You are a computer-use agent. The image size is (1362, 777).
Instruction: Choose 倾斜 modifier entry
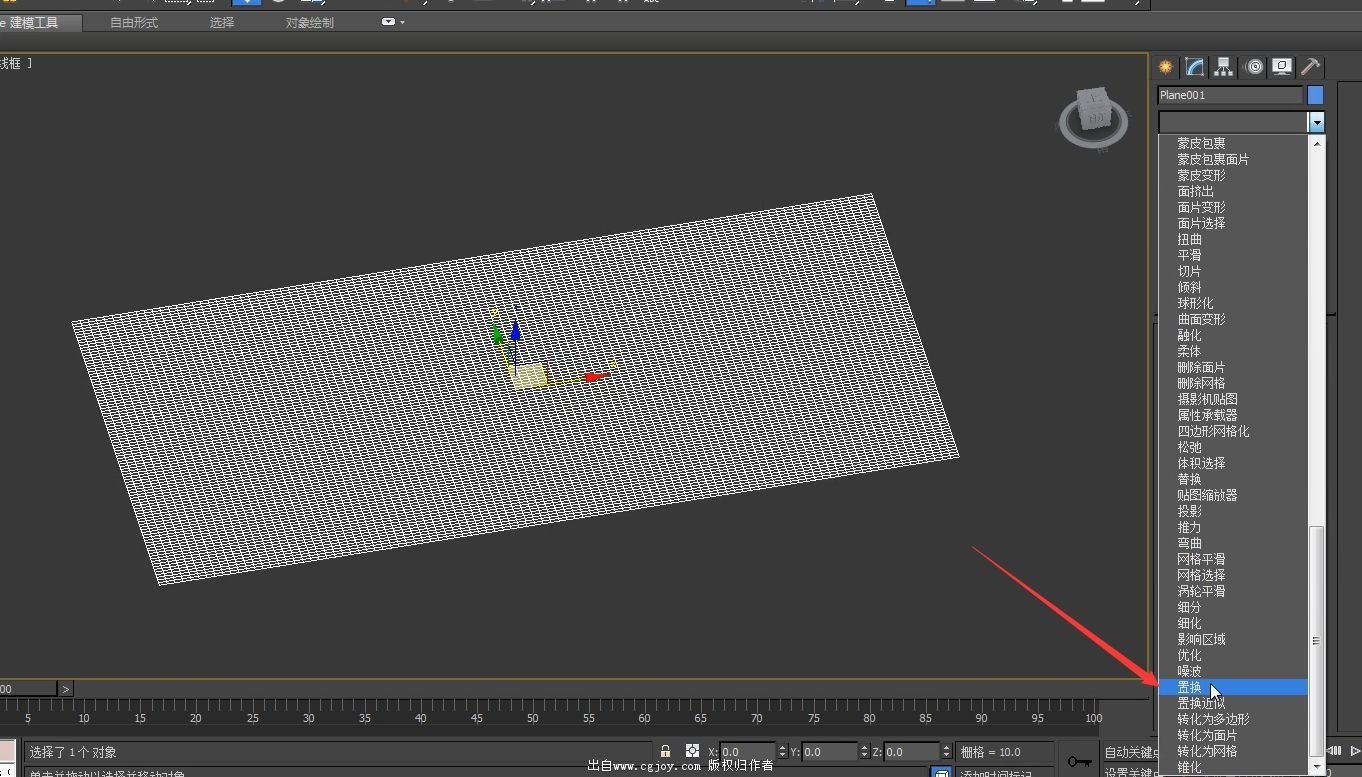tap(1234, 287)
